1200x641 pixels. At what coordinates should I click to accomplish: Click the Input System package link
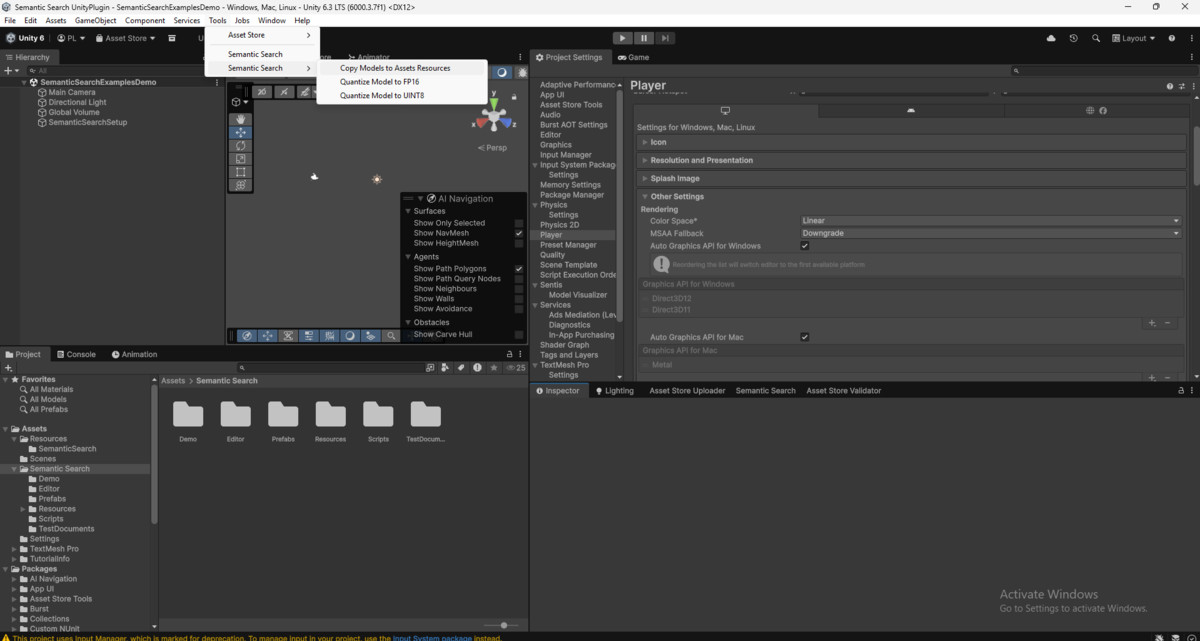(x=432, y=638)
